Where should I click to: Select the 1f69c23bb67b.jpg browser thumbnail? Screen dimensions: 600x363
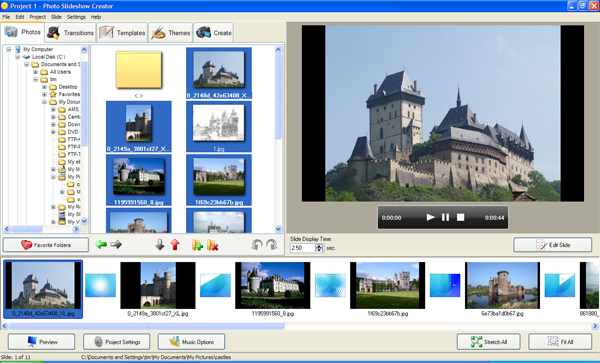[x=219, y=180]
